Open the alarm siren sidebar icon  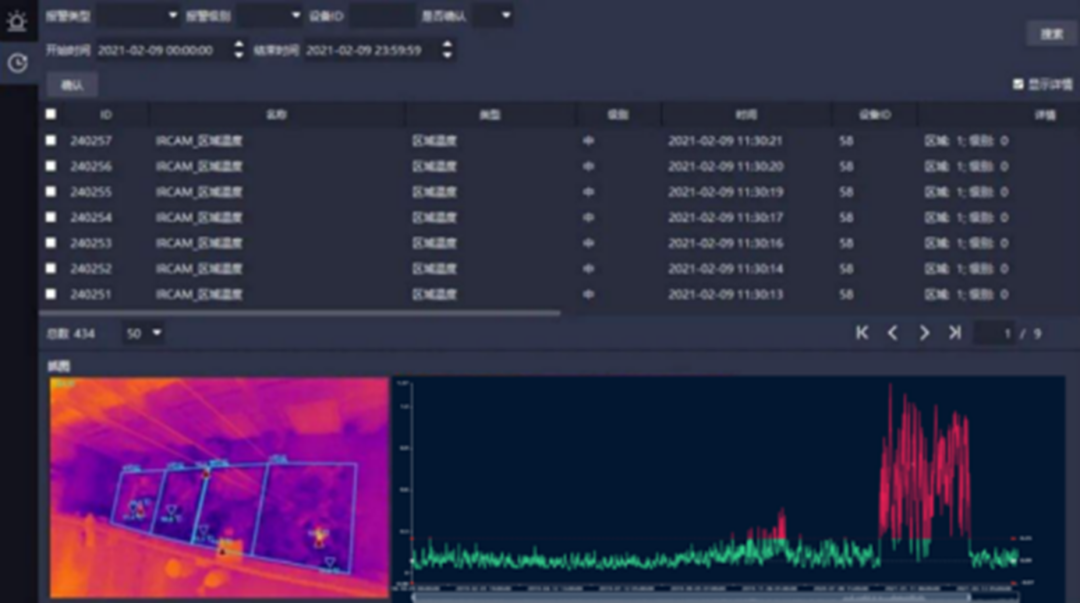pyautogui.click(x=17, y=20)
